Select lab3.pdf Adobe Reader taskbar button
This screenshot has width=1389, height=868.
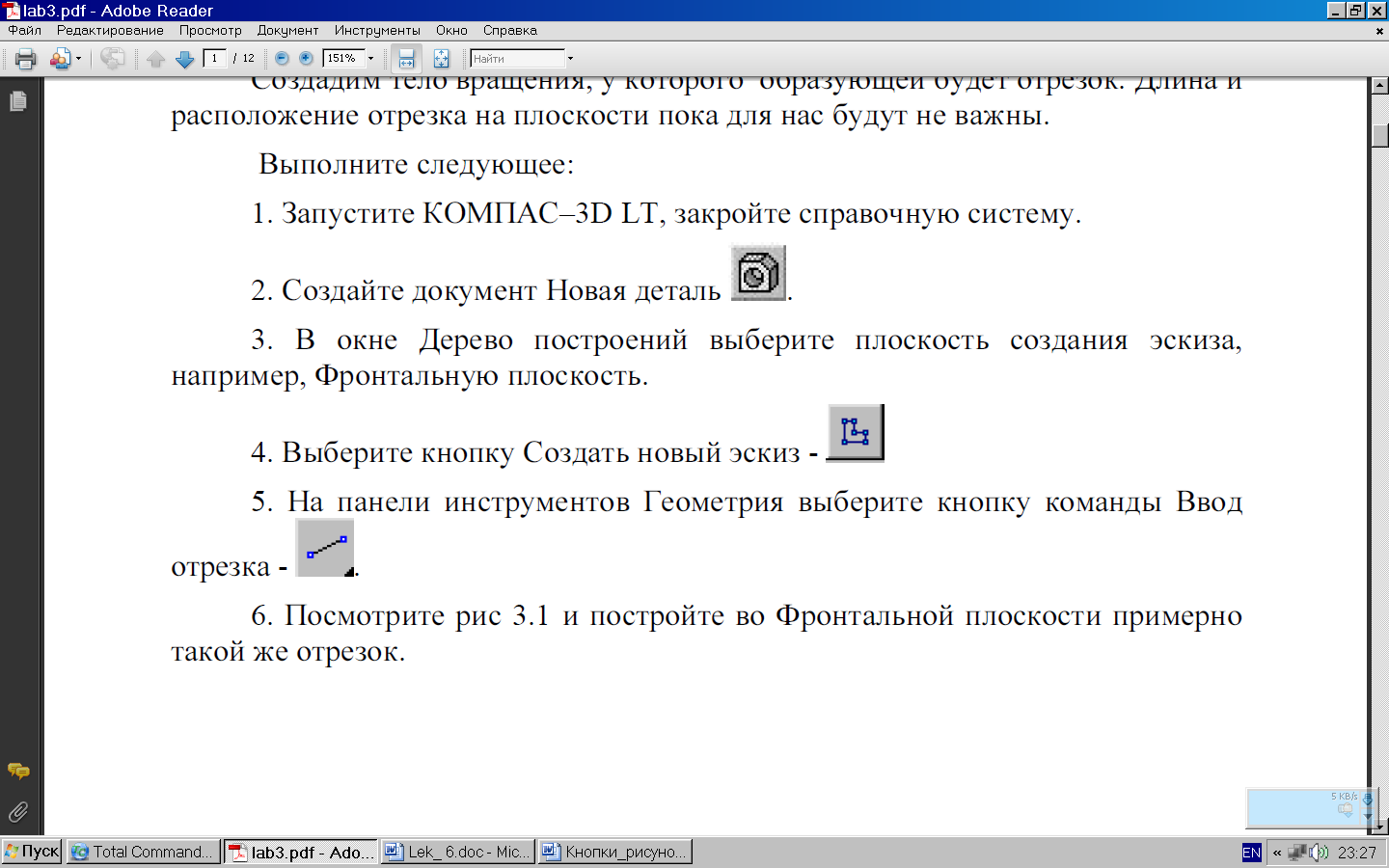[x=301, y=852]
